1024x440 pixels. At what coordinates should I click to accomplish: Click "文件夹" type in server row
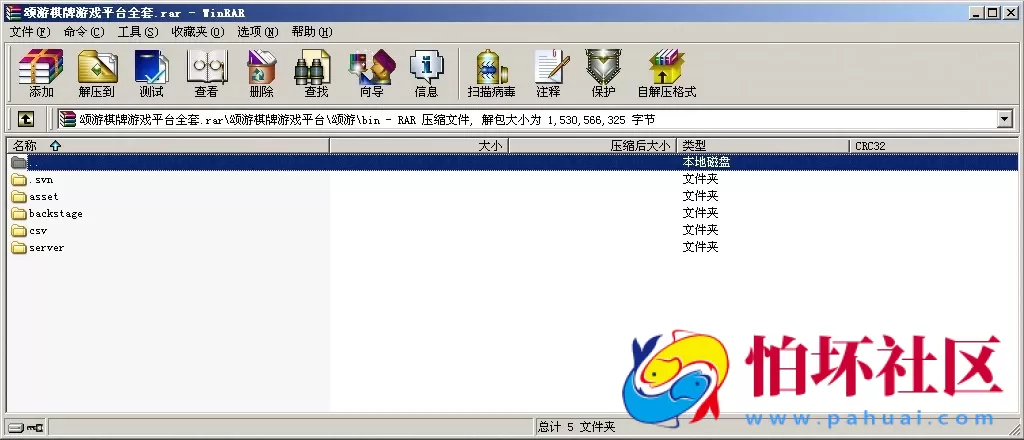tap(700, 247)
